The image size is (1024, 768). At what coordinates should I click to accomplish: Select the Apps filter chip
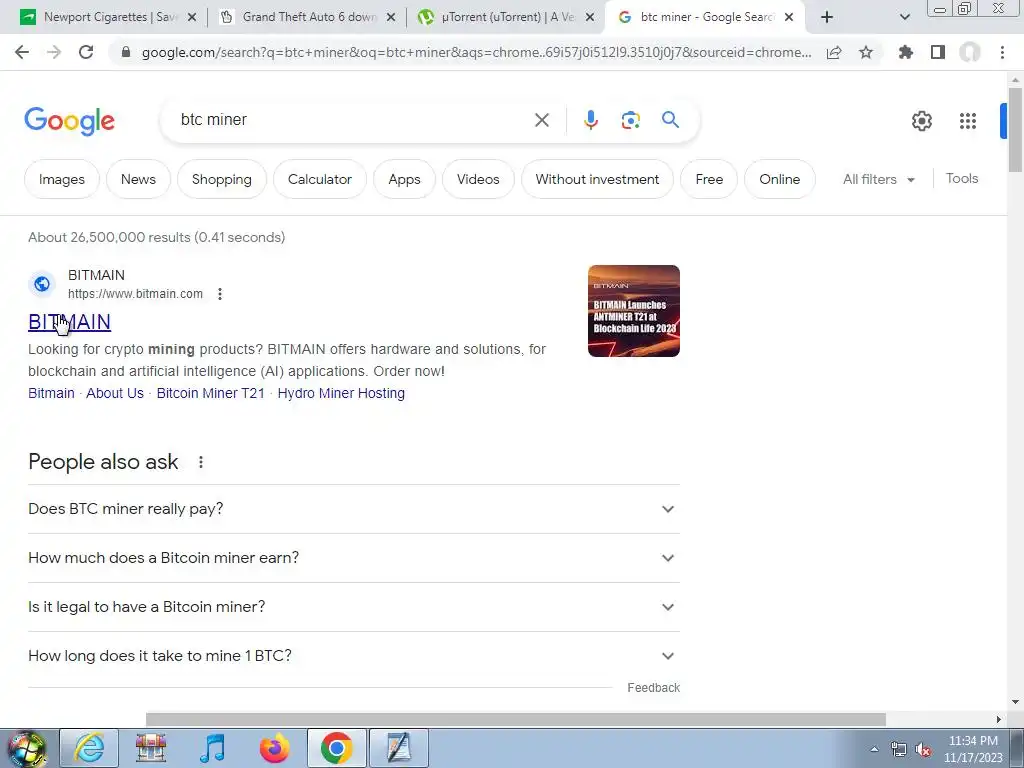404,179
